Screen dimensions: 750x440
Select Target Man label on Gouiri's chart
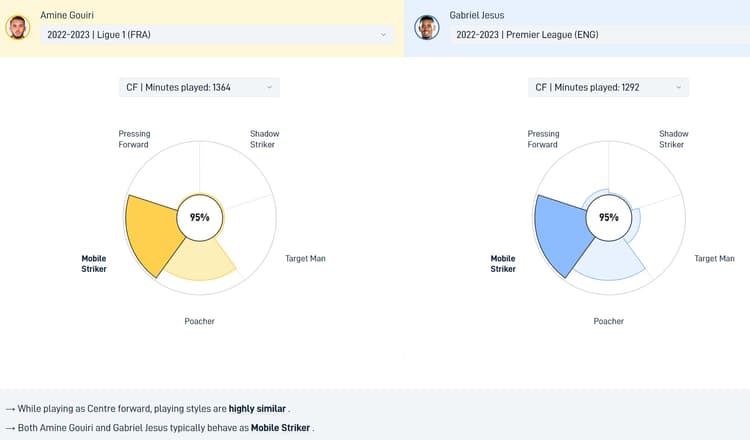tap(305, 259)
